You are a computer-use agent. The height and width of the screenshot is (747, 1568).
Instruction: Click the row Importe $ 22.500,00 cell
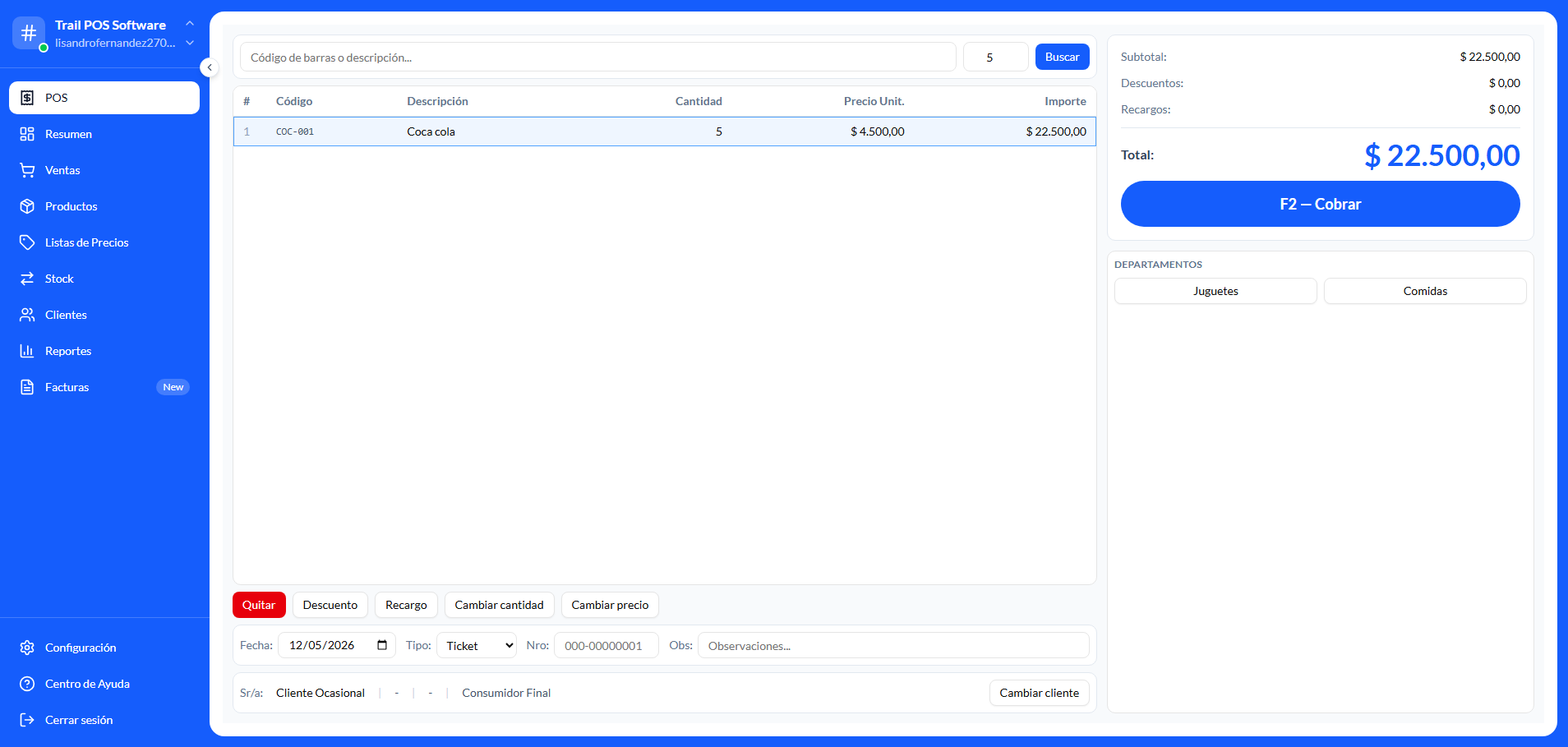coord(1056,131)
